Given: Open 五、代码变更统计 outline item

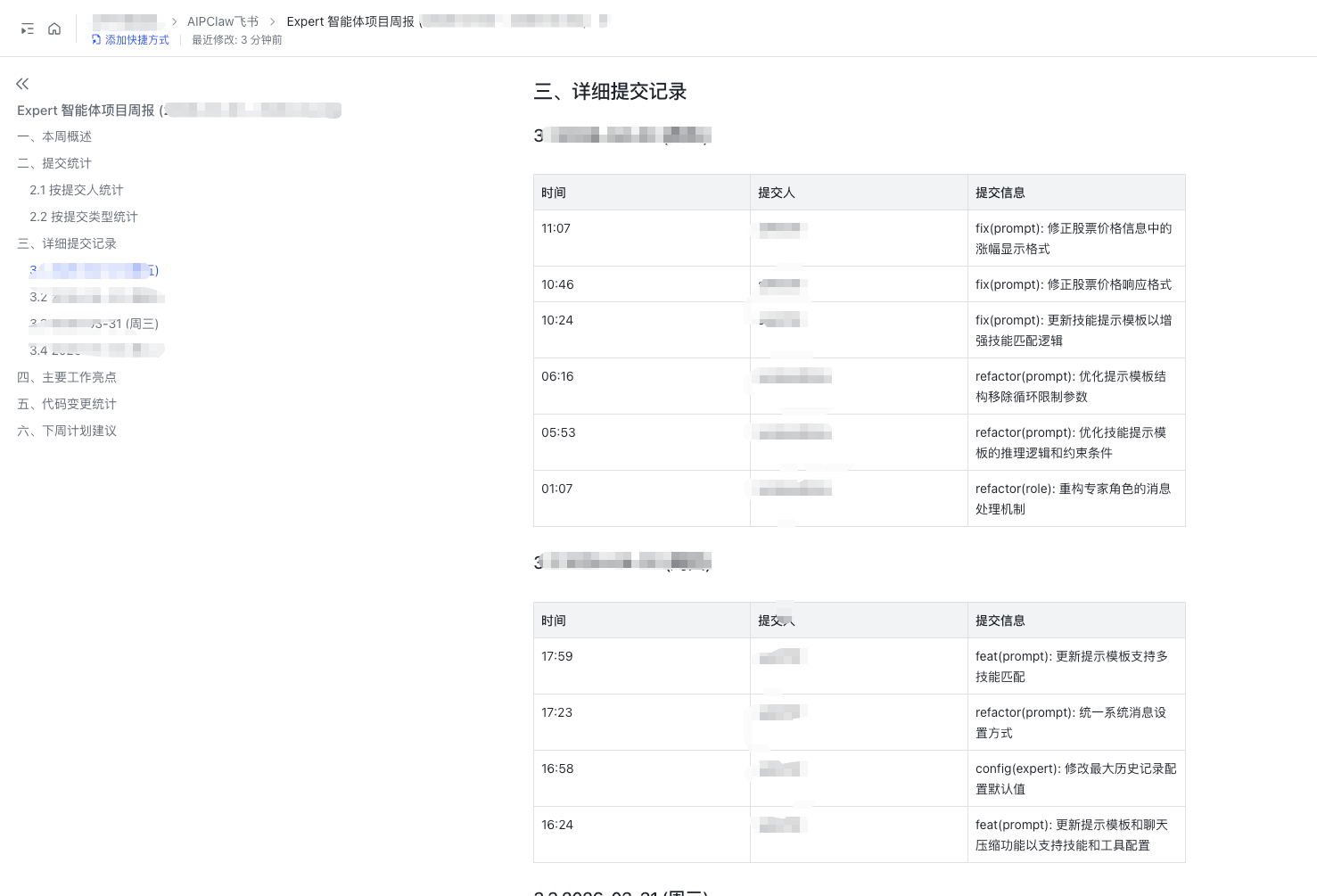Looking at the screenshot, I should coord(68,404).
